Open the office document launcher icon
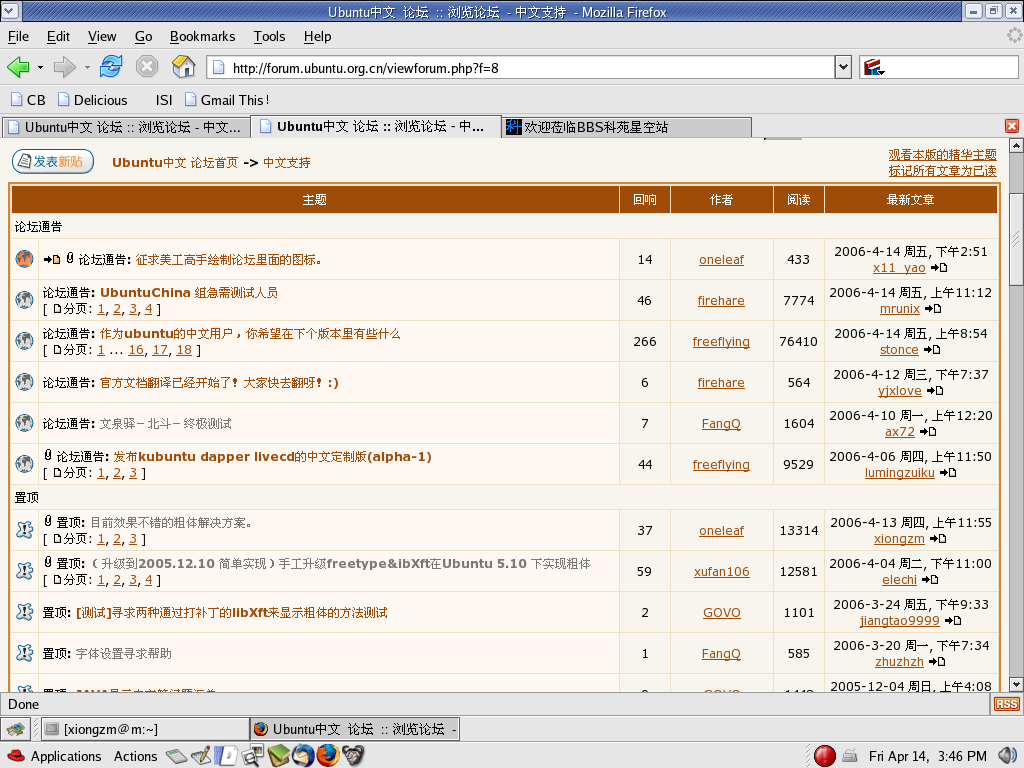This screenshot has height=768, width=1024. coord(227,756)
